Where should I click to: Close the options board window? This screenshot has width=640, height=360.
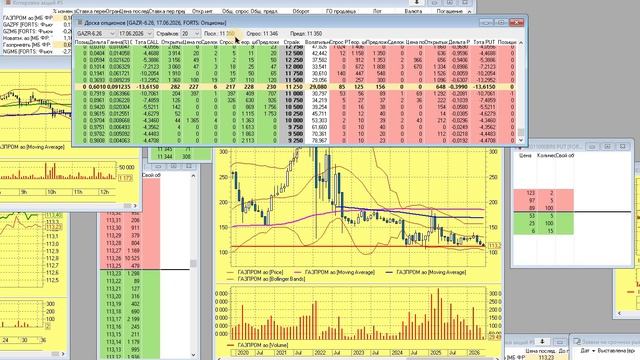[516, 22]
